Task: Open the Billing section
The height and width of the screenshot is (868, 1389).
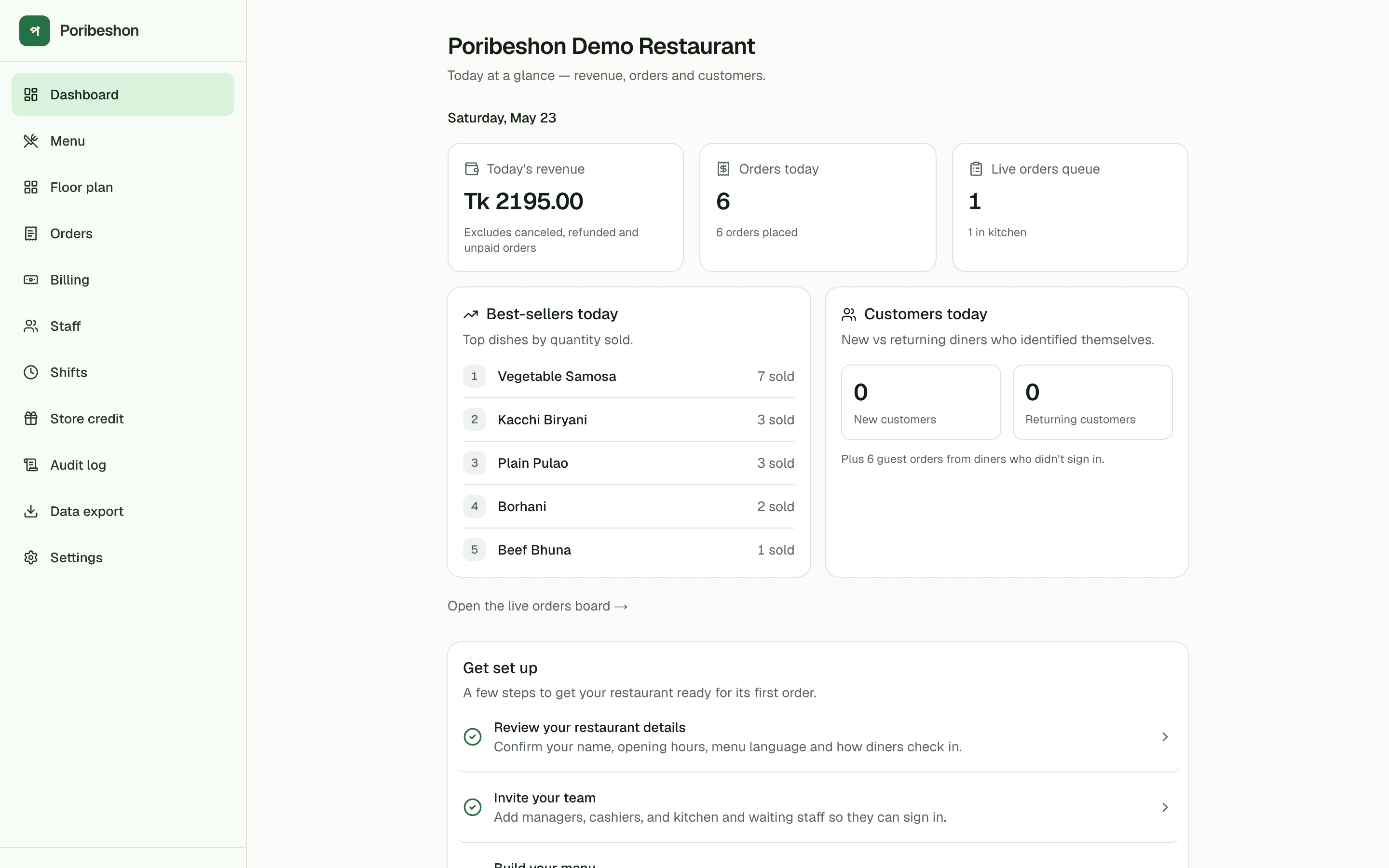Action: pyautogui.click(x=123, y=280)
